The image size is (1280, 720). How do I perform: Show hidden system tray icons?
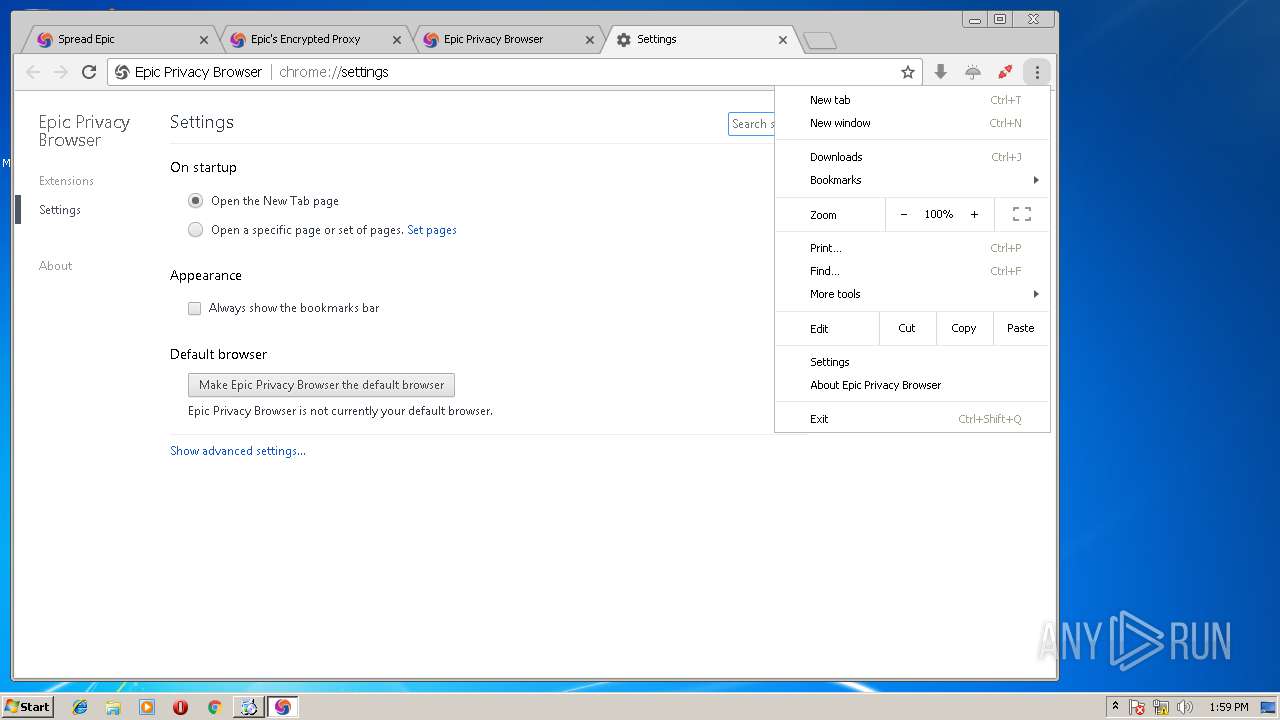[1115, 707]
